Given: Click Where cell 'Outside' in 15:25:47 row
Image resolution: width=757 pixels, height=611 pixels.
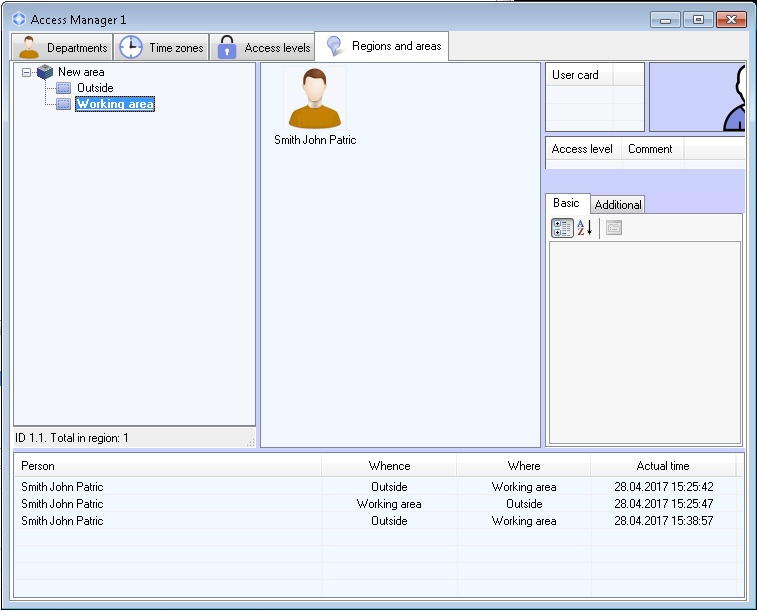Looking at the screenshot, I should coord(524,504).
